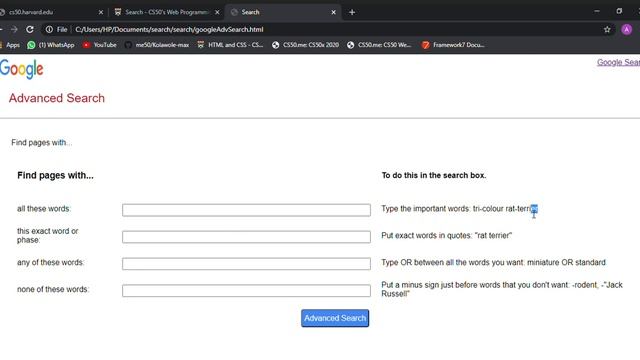Click the Put exact words in quotes hint
The width and height of the screenshot is (640, 360).
point(447,236)
